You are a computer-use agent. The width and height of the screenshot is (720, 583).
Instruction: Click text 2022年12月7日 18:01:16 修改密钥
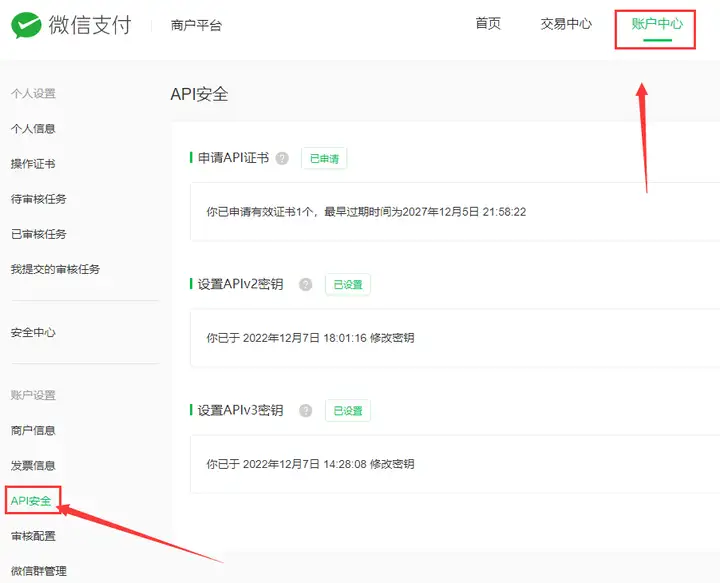(328, 338)
